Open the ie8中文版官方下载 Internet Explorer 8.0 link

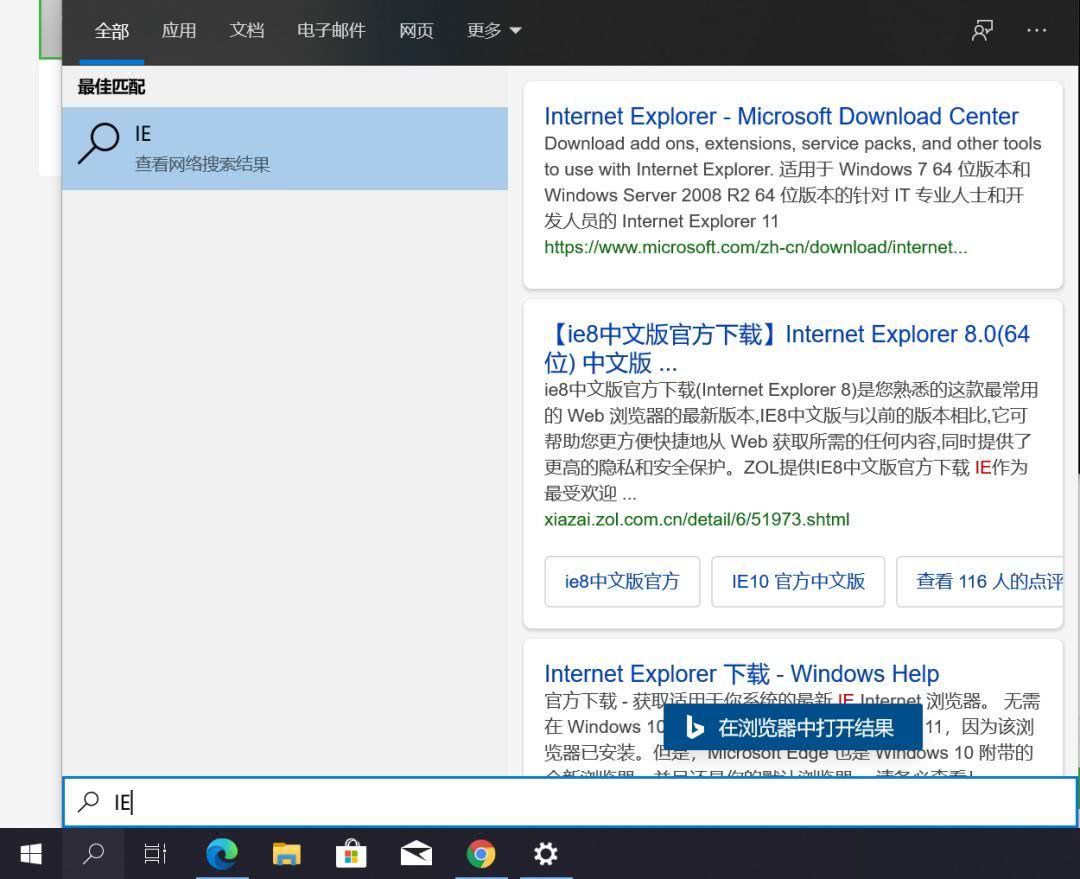(x=787, y=348)
